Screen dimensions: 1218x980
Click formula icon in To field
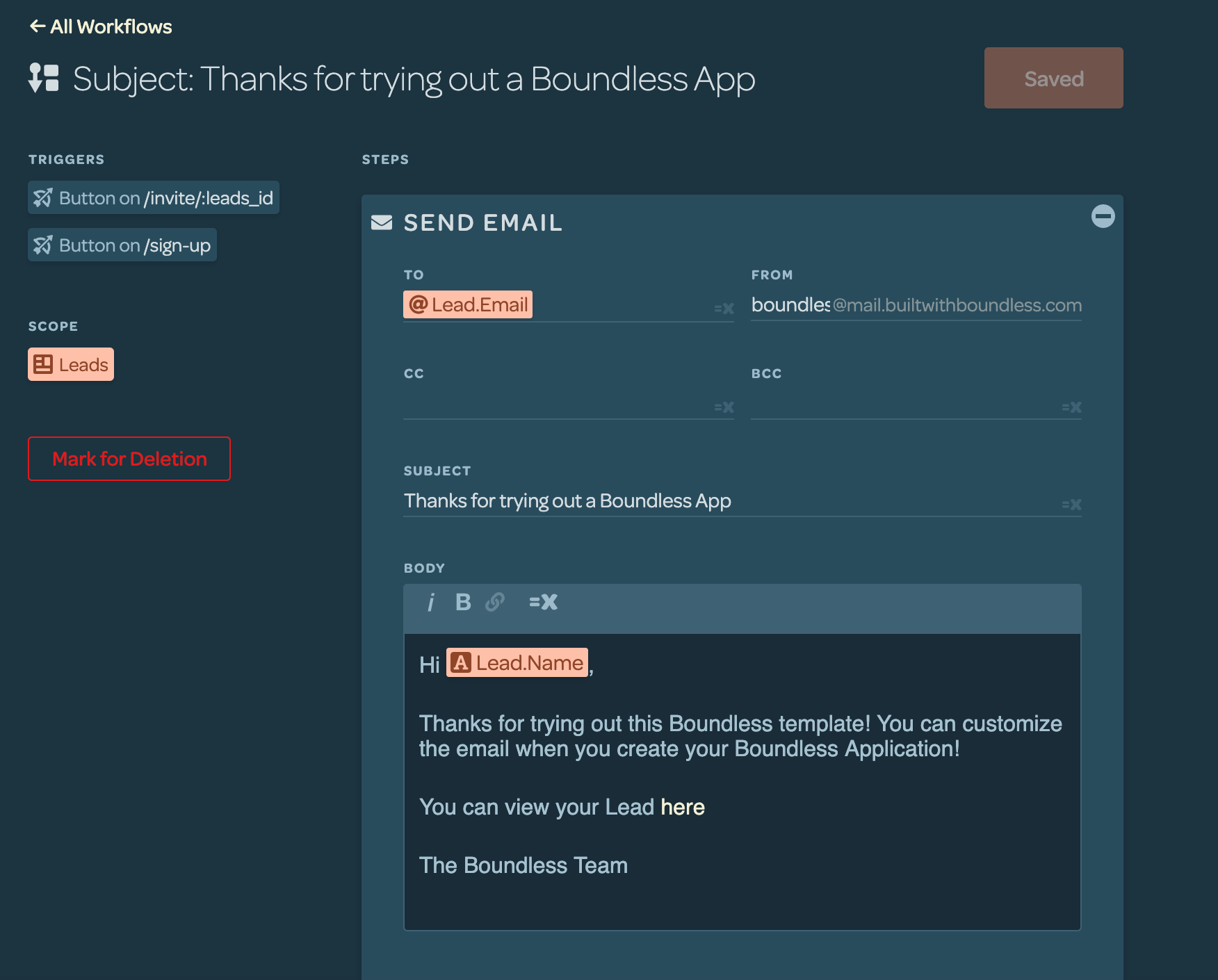724,309
